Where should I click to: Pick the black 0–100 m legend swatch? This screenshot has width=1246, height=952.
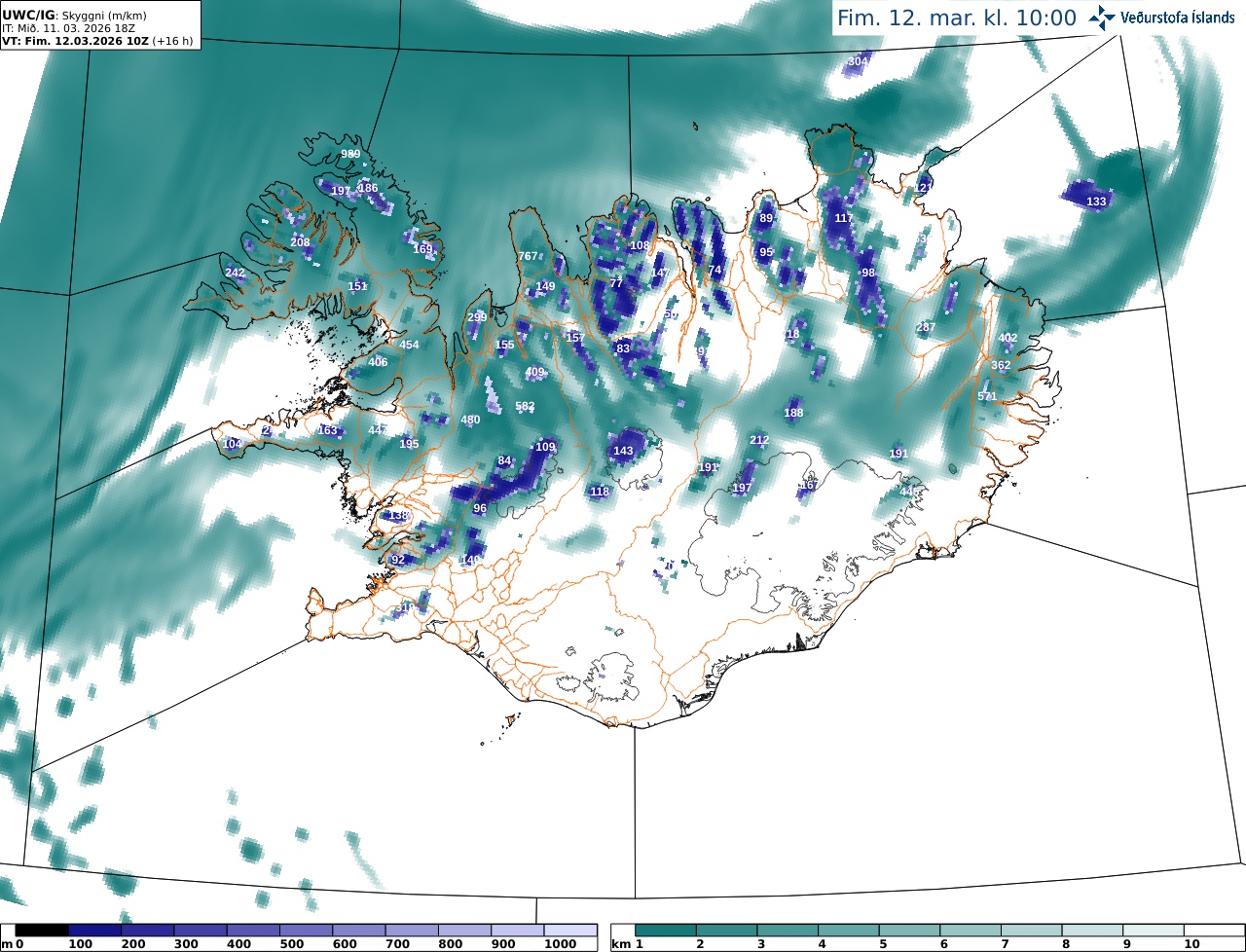[x=42, y=931]
